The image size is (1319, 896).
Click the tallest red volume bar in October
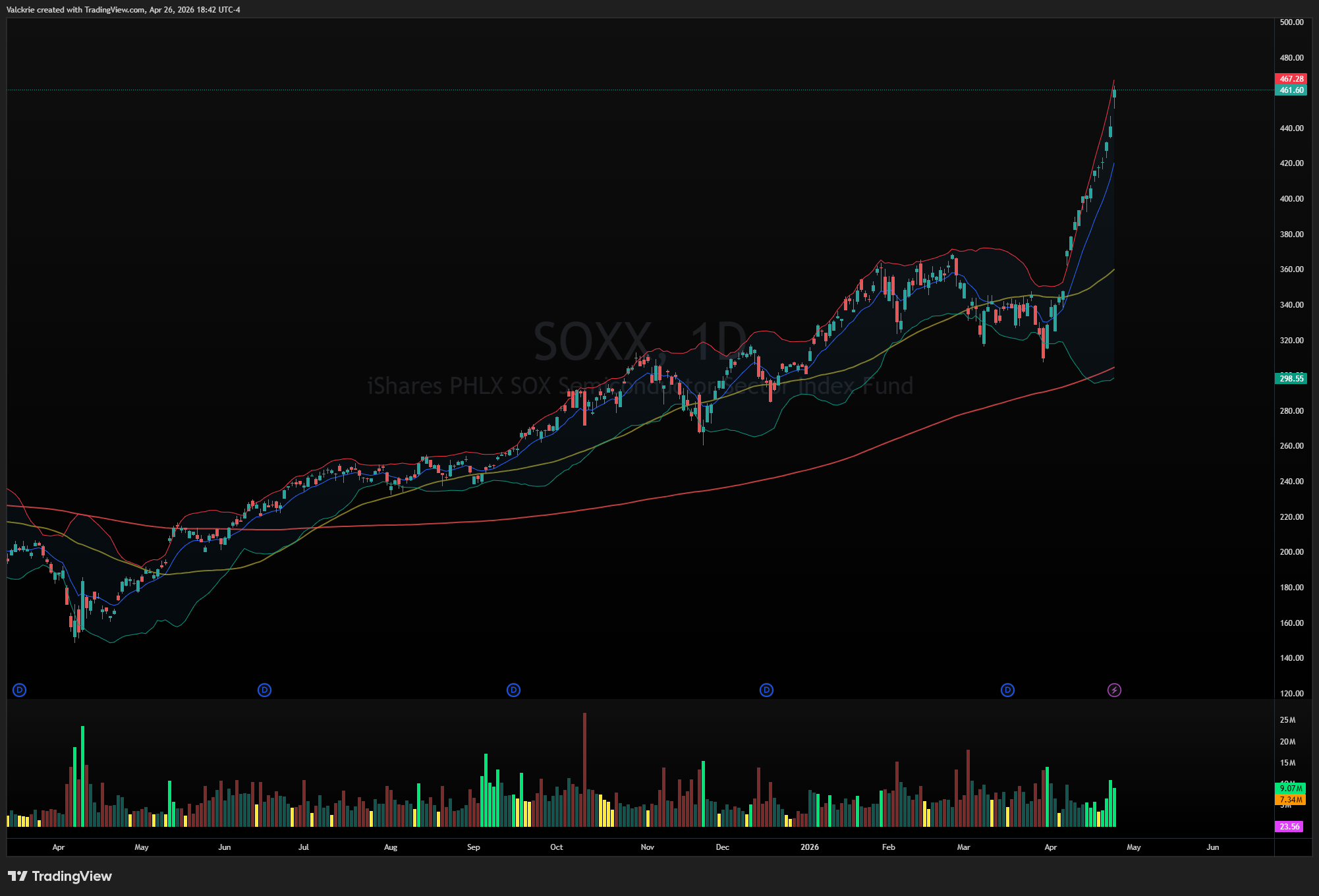point(584,768)
